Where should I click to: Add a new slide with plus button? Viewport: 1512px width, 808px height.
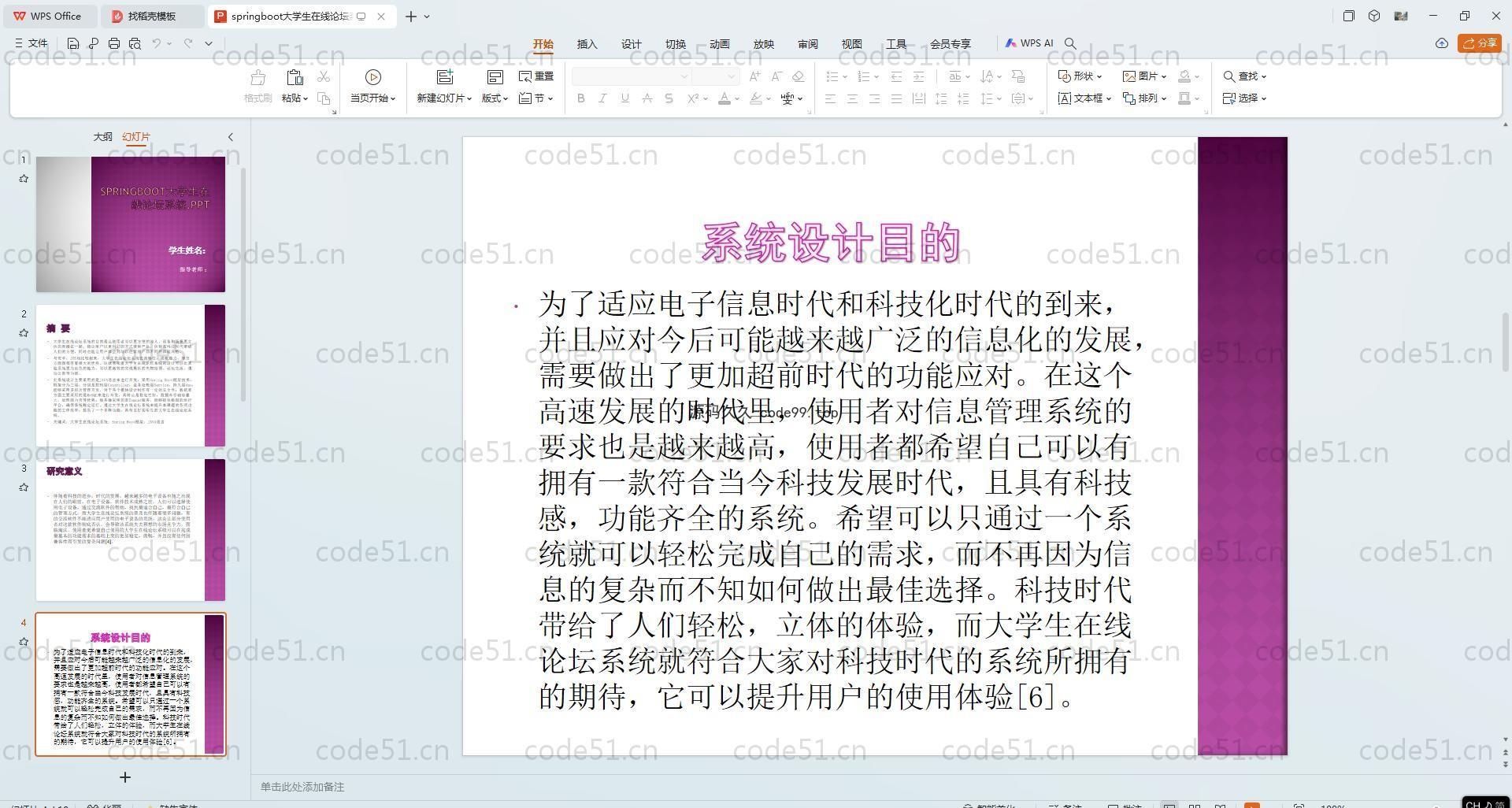pyautogui.click(x=124, y=777)
